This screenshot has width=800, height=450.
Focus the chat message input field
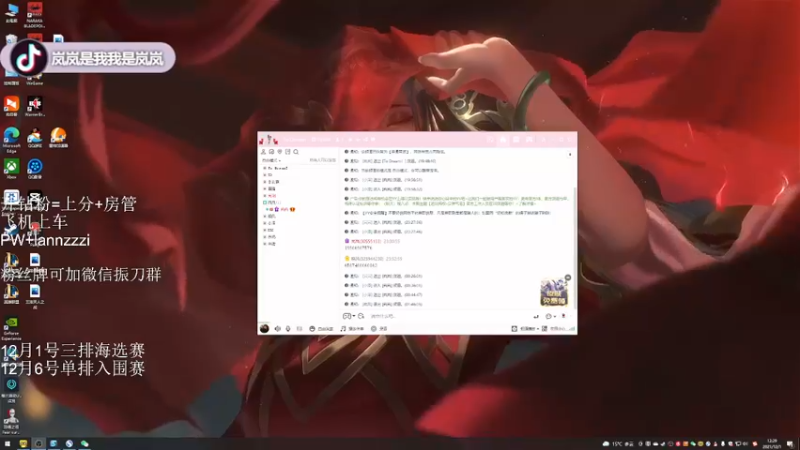click(449, 316)
